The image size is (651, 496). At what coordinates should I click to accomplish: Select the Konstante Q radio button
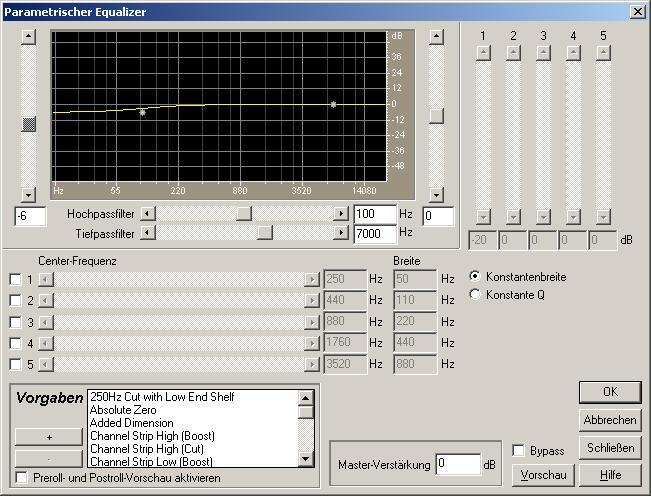pyautogui.click(x=475, y=295)
